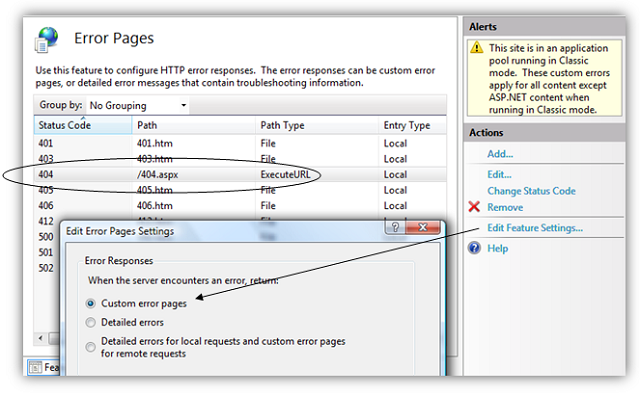
Task: Click the blue Help question icon
Action: coord(474,248)
